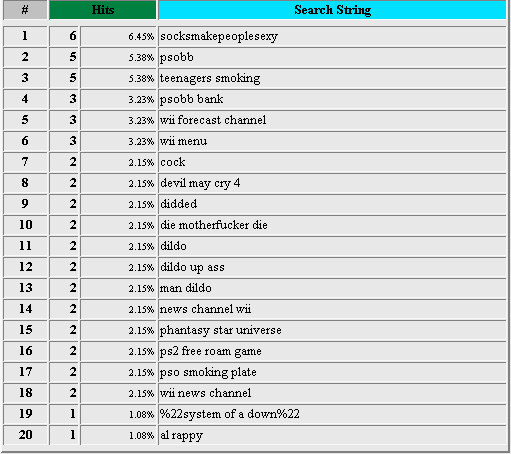Click the gray # column header
The width and height of the screenshot is (511, 454).
pos(25,10)
